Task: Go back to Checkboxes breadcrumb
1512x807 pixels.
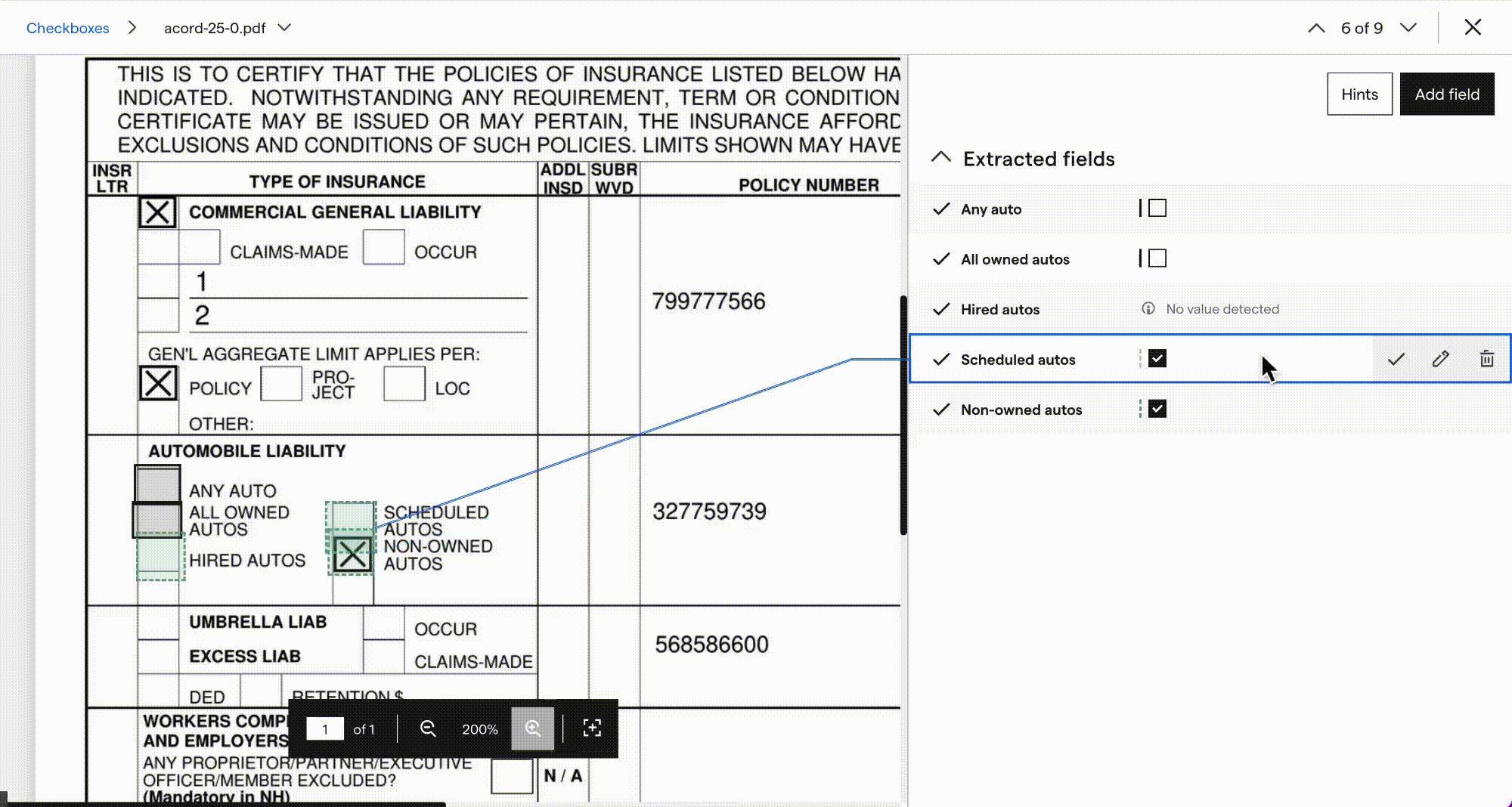Action: tap(68, 28)
